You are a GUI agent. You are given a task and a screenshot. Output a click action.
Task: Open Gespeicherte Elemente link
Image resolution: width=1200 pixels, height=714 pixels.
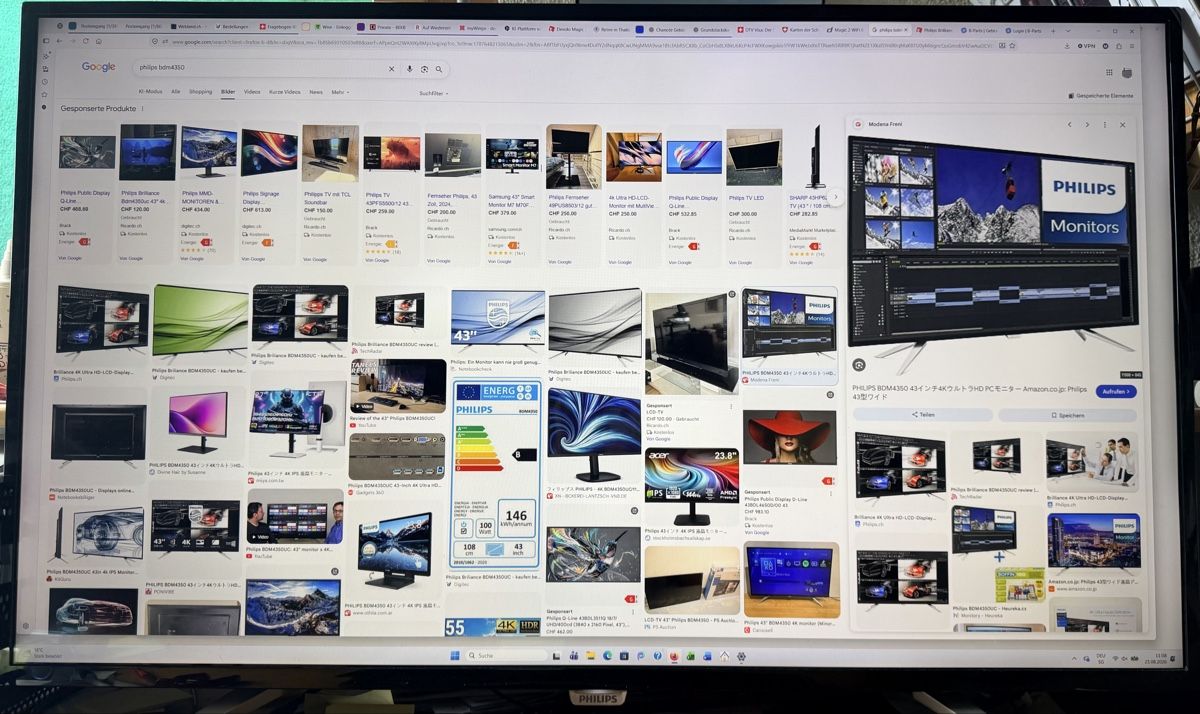pyautogui.click(x=1100, y=96)
